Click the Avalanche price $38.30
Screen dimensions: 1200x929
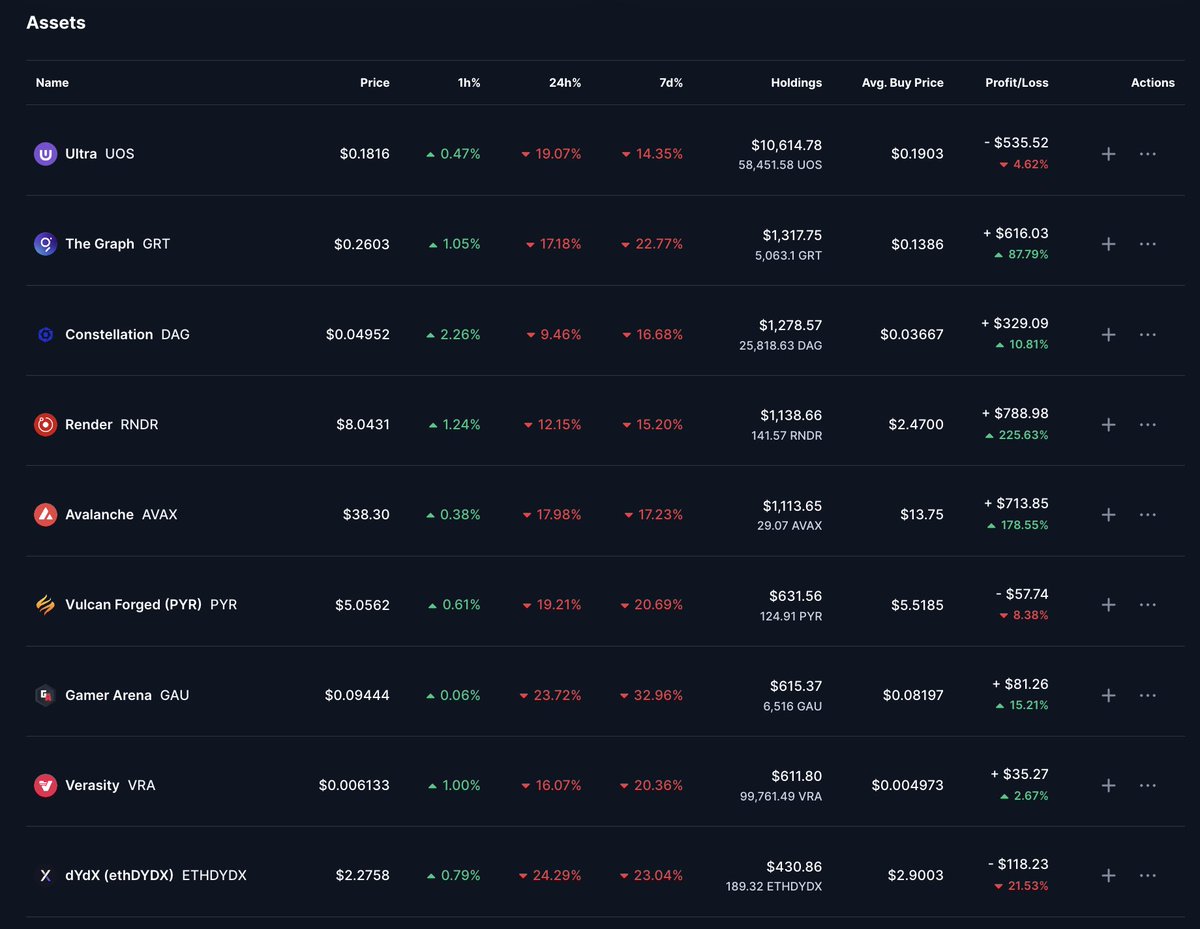[x=367, y=514]
